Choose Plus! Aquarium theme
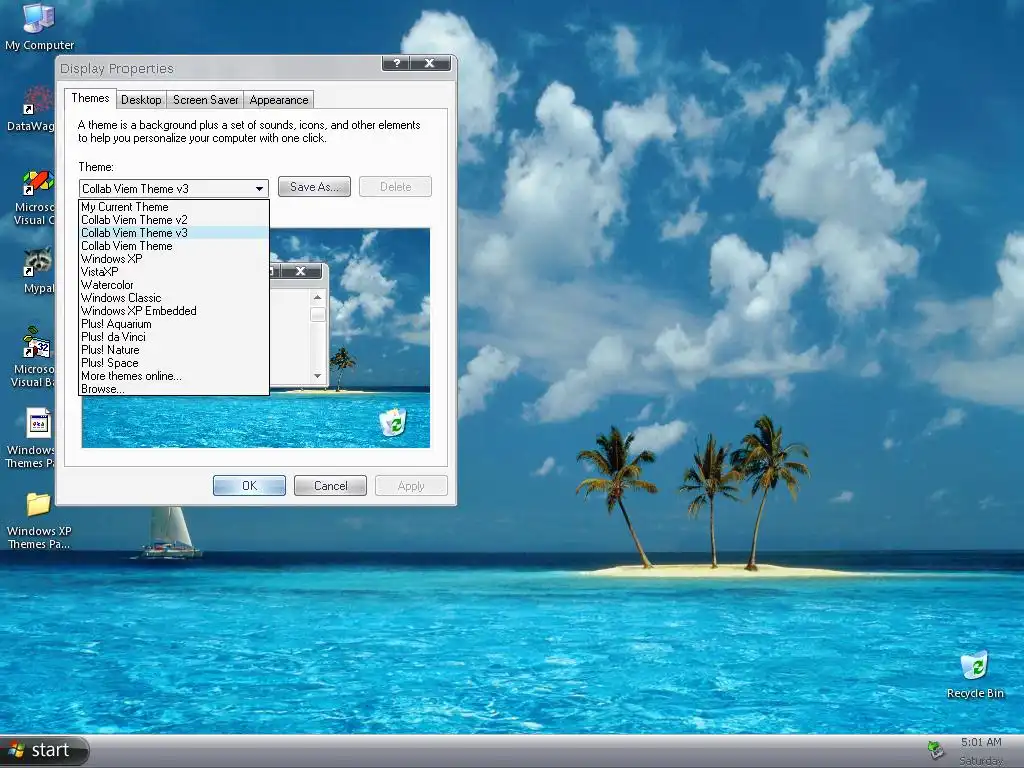 [x=174, y=325]
